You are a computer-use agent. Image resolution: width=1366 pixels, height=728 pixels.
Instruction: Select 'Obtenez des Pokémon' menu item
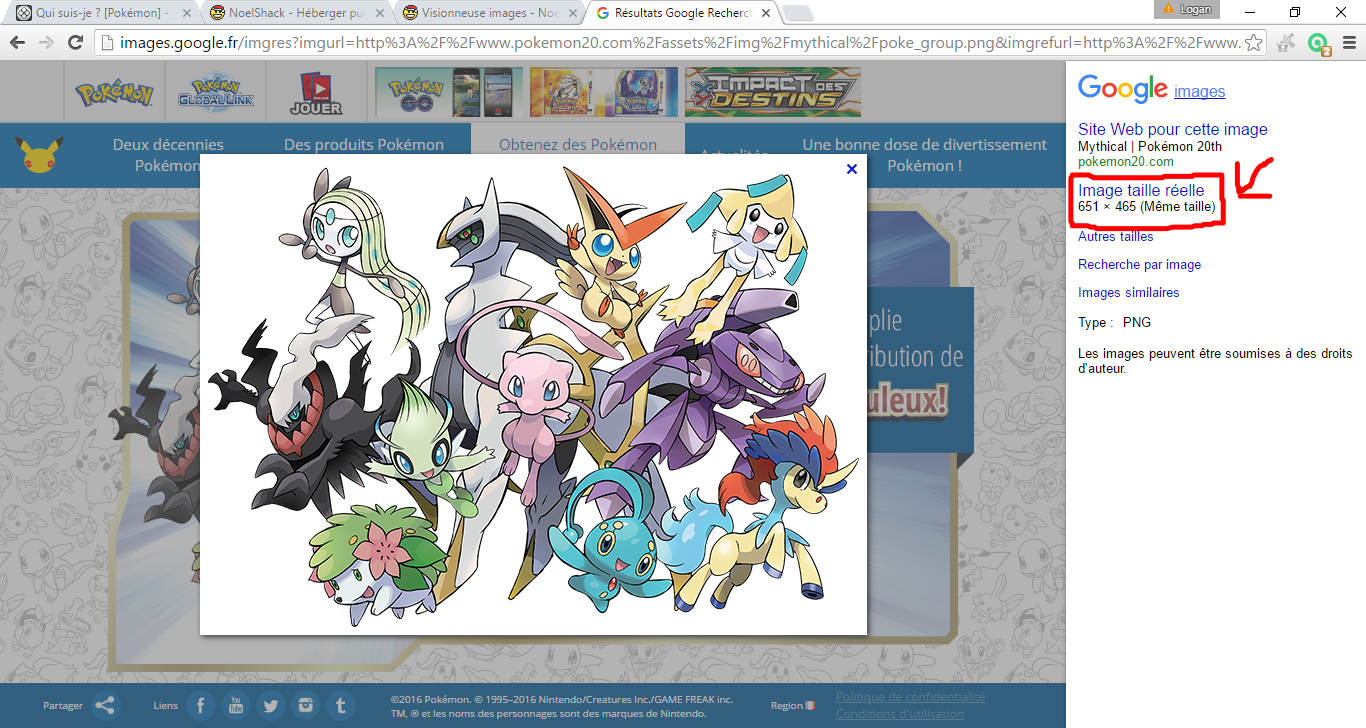click(578, 145)
